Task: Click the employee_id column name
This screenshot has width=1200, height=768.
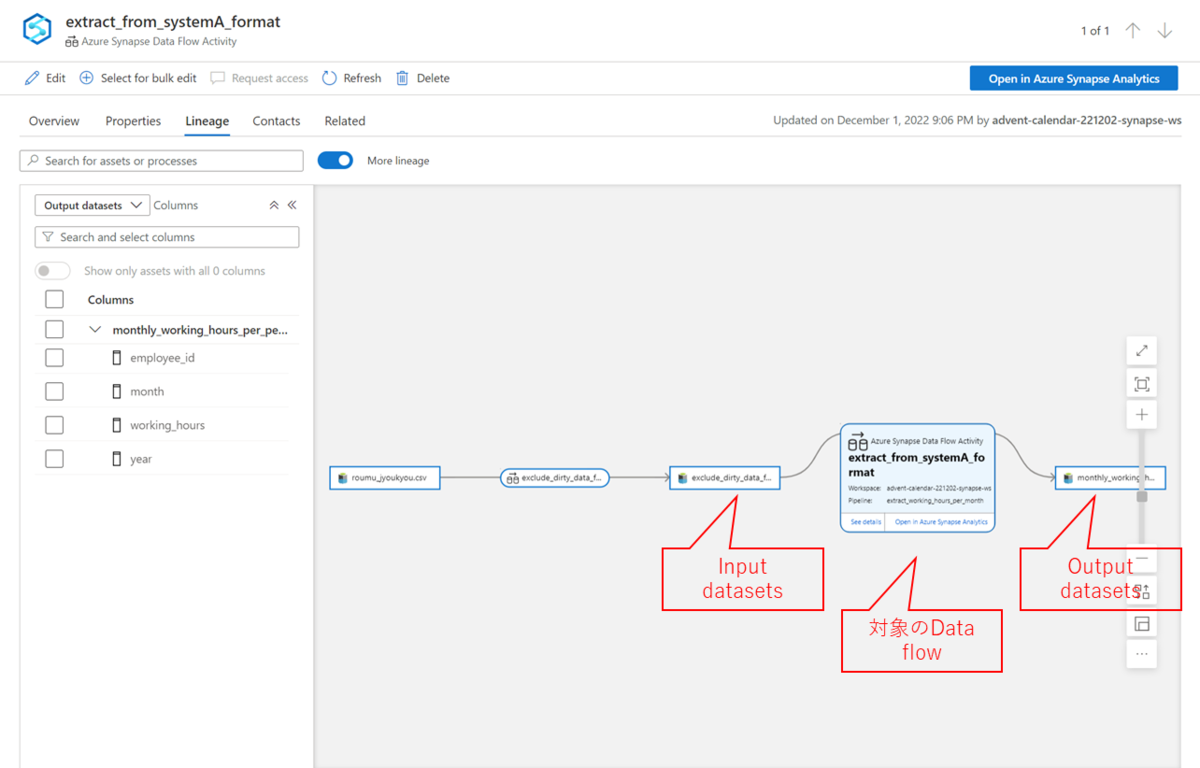Action: 162,358
